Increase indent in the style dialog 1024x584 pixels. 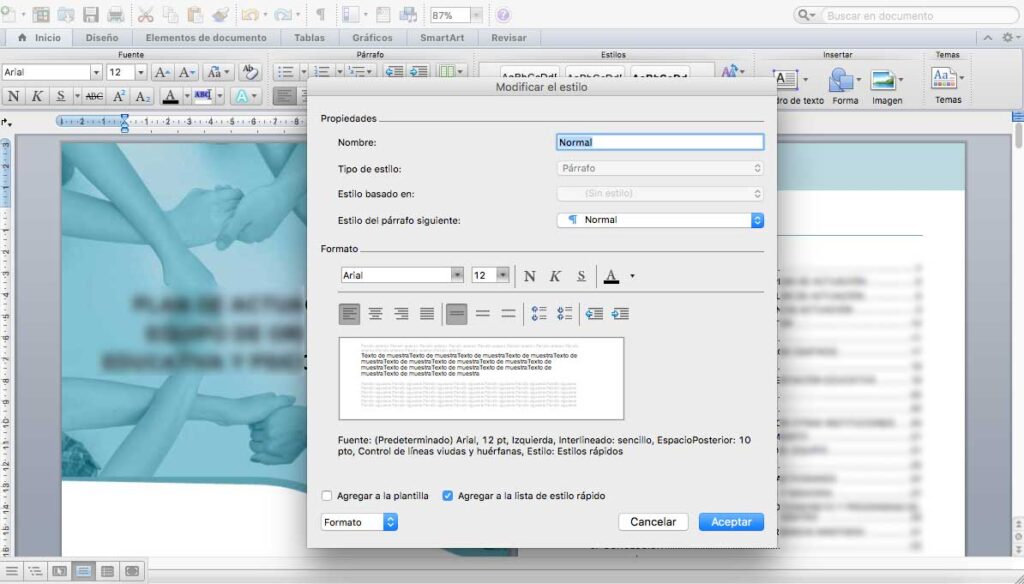coord(620,314)
